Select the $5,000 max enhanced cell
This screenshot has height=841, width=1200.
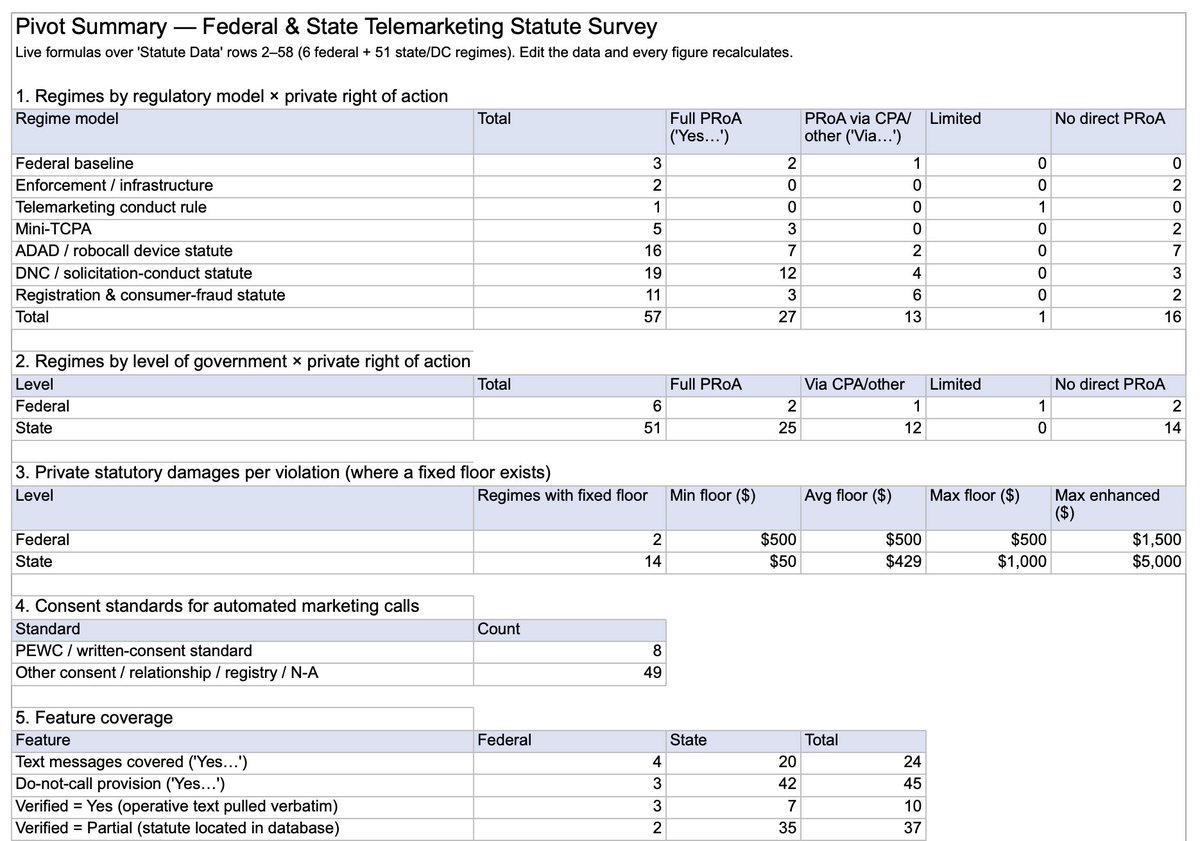click(1118, 562)
